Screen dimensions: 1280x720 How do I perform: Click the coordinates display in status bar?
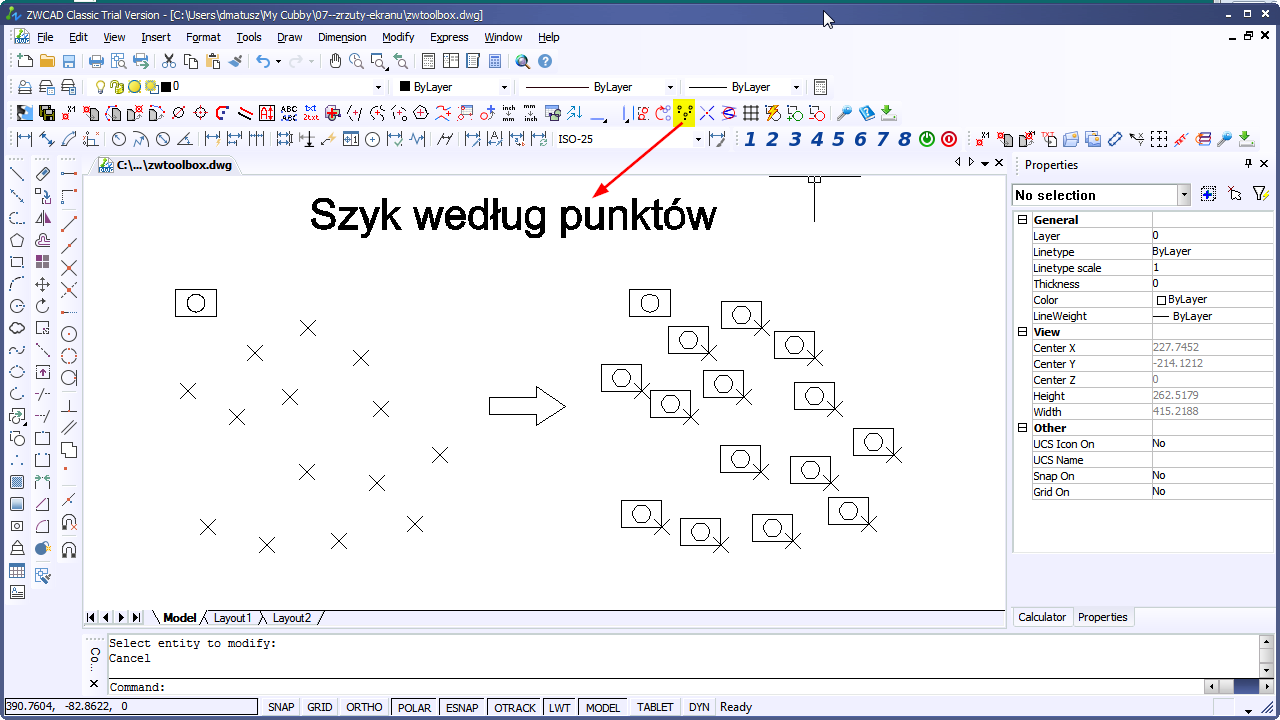[x=131, y=707]
